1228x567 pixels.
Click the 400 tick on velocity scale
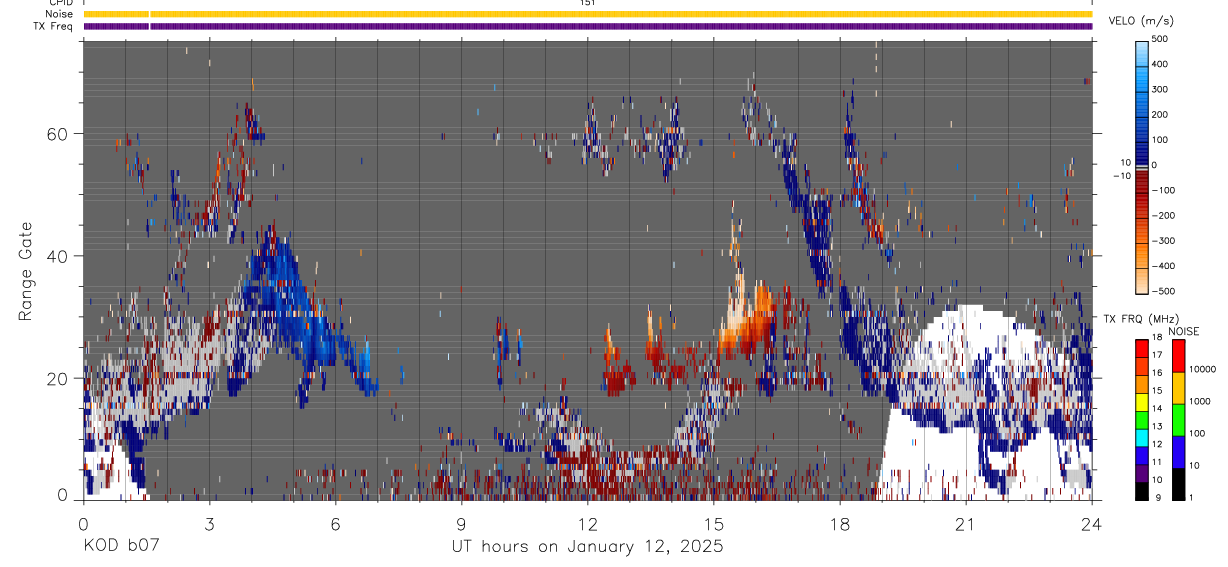coord(1162,64)
